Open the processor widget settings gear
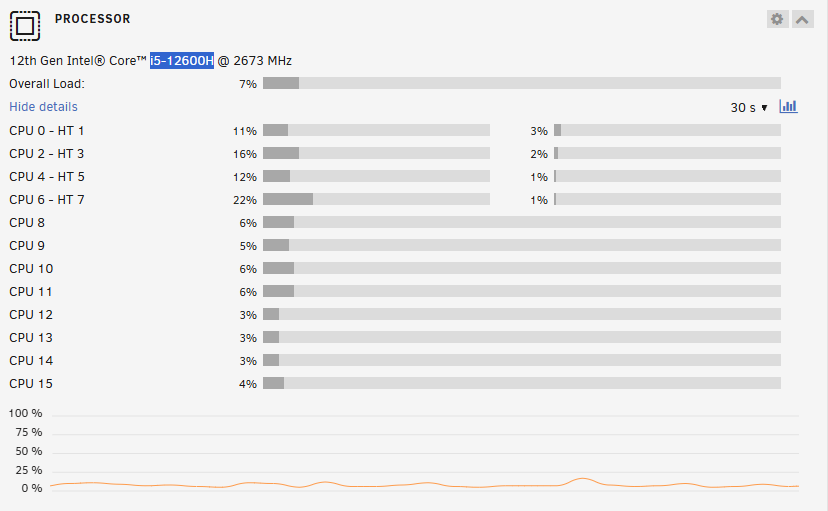 click(x=777, y=19)
